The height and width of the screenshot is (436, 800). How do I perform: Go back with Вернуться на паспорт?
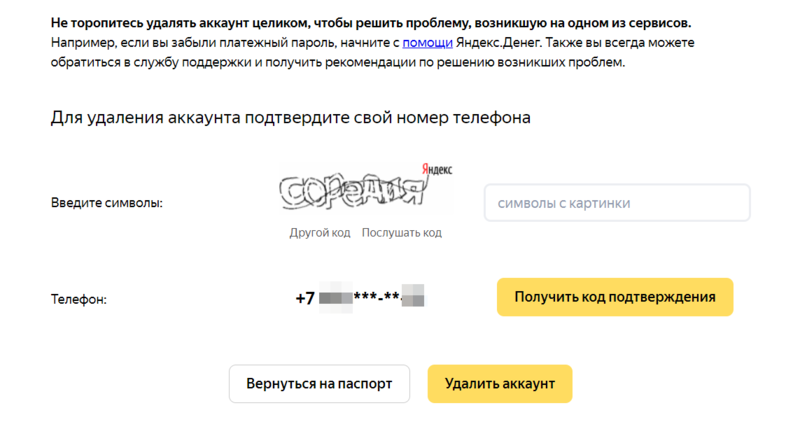click(x=319, y=383)
